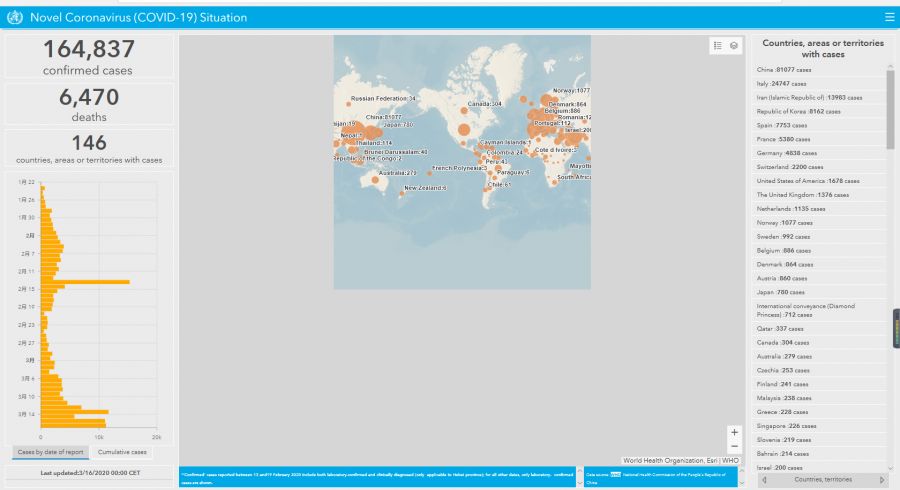
Task: Open the map layers panel
Action: 734,46
